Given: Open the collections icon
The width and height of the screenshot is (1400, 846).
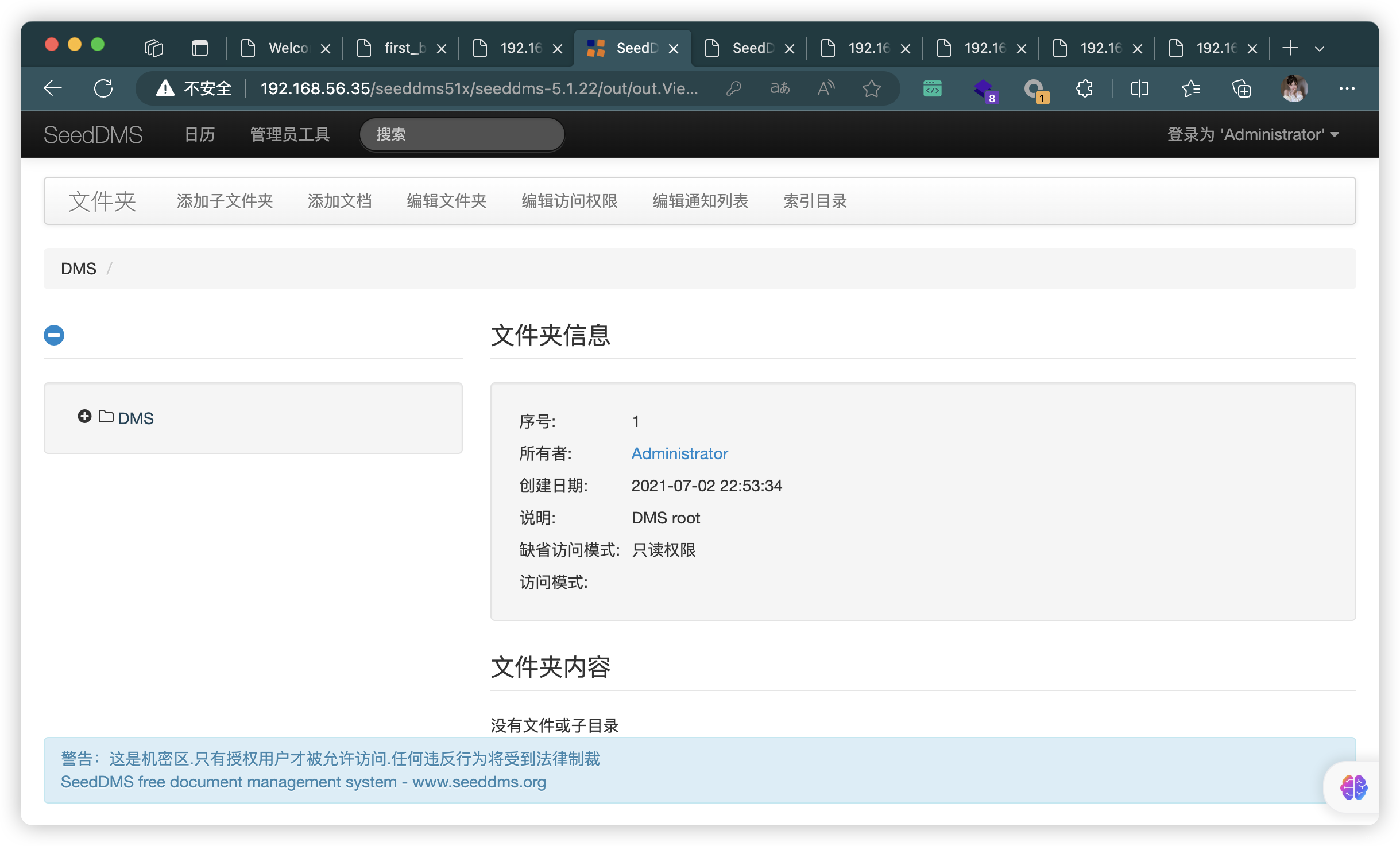Looking at the screenshot, I should [x=1242, y=88].
